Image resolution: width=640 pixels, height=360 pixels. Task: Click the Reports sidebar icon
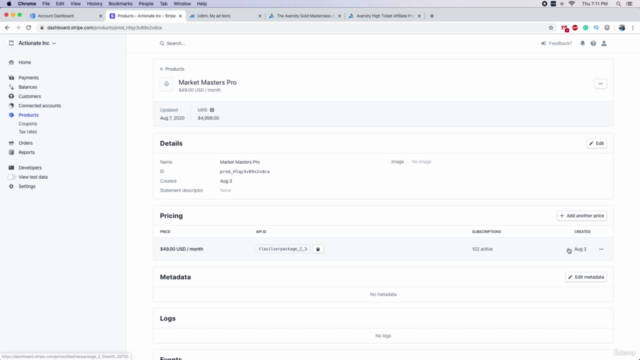[x=11, y=153]
